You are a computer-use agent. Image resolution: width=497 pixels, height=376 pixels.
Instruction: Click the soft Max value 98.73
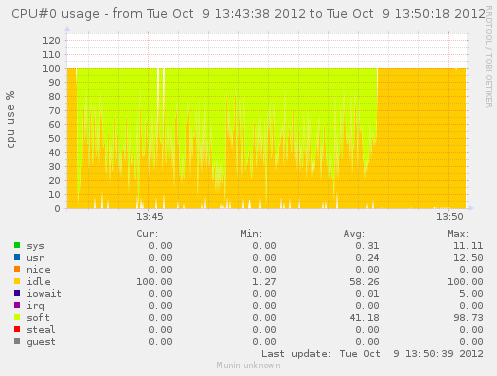click(468, 318)
